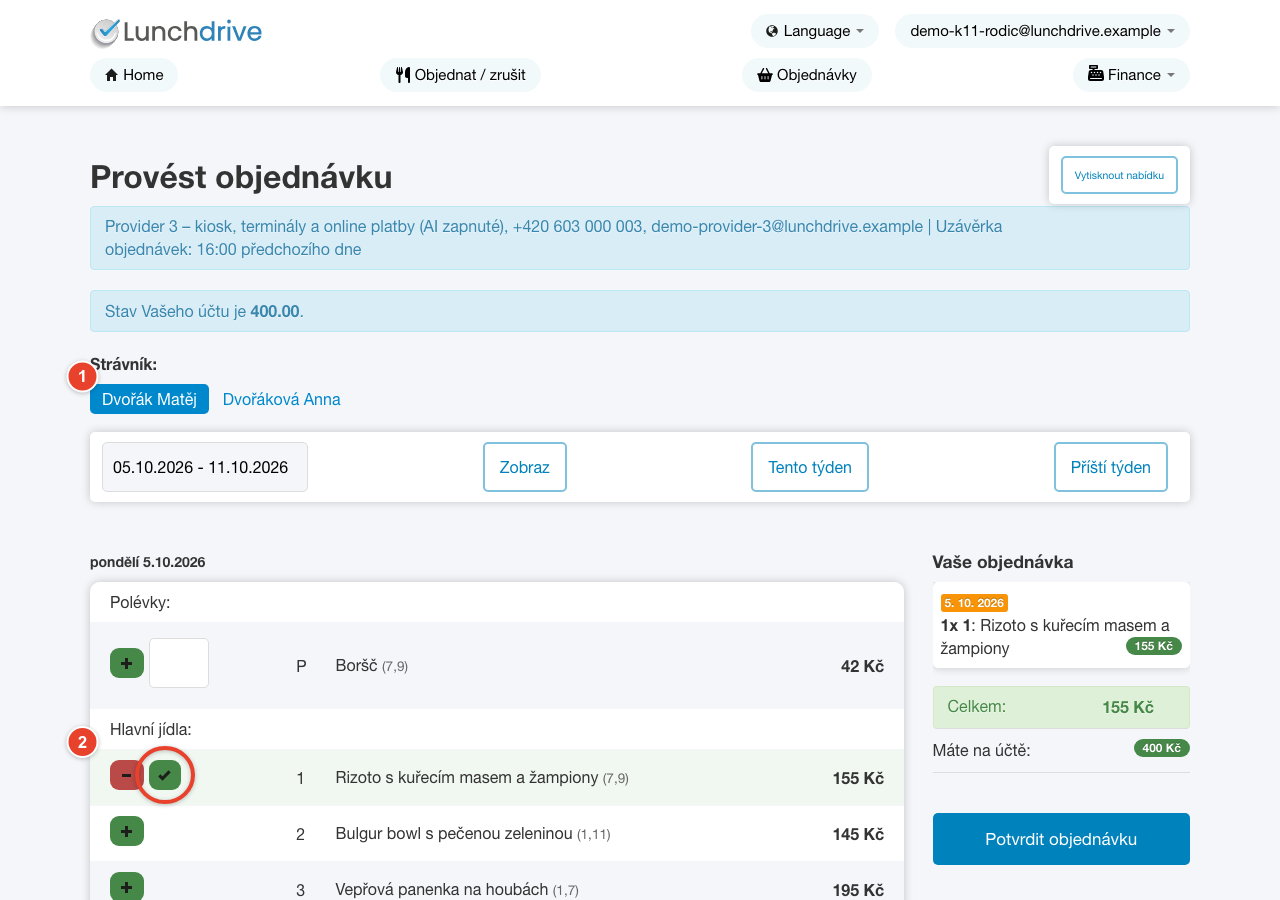Click the Tento týden button
Image resolution: width=1280 pixels, height=900 pixels.
810,467
